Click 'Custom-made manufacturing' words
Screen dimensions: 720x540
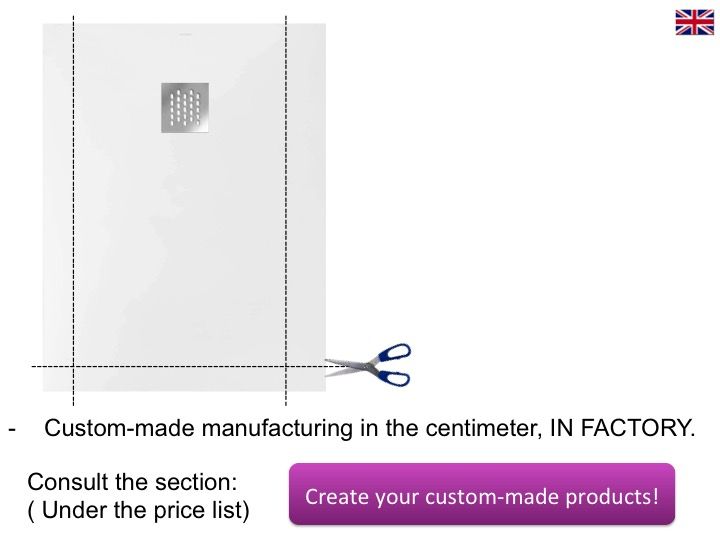(x=200, y=428)
